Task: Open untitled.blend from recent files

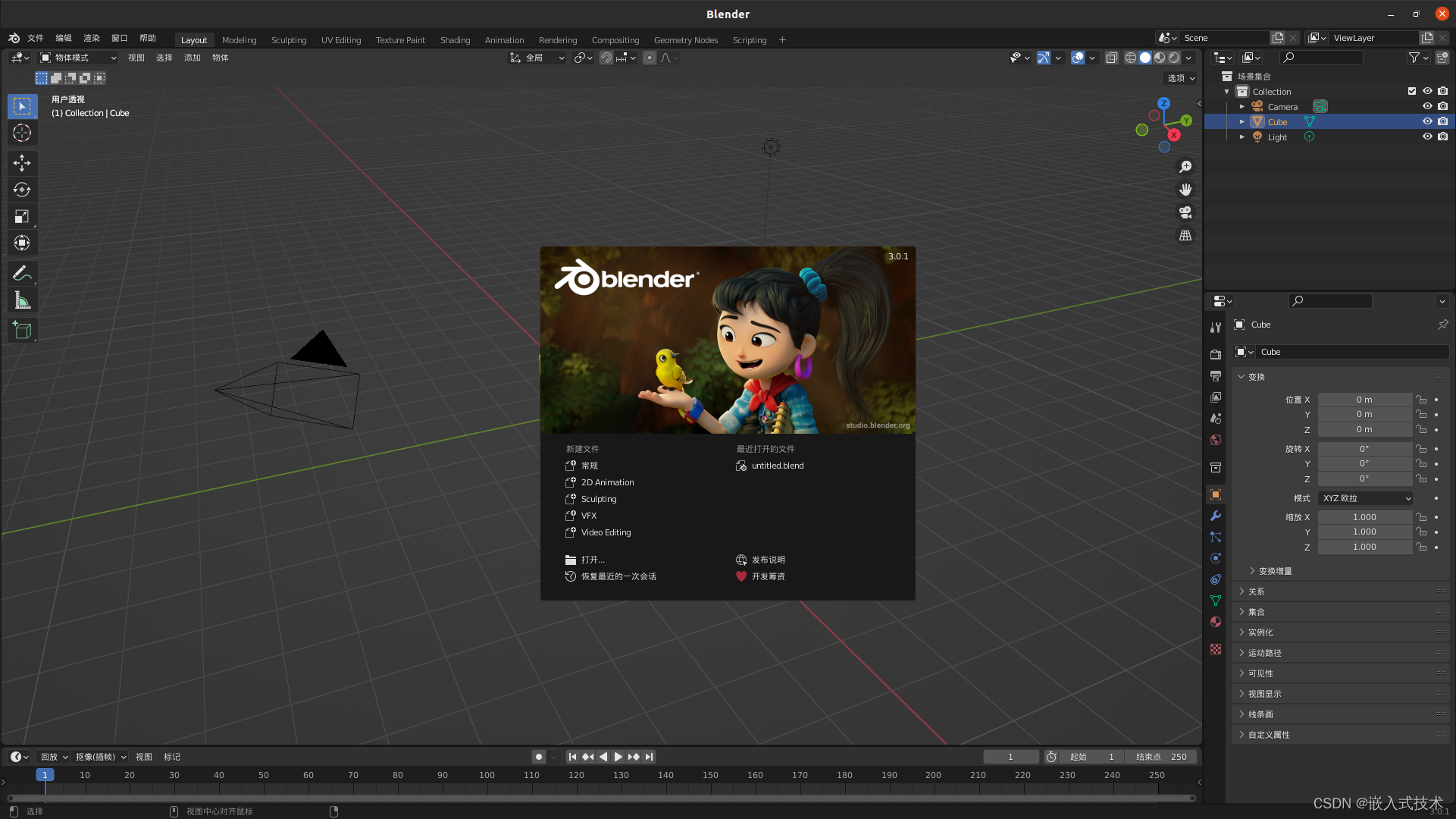Action: click(x=777, y=466)
